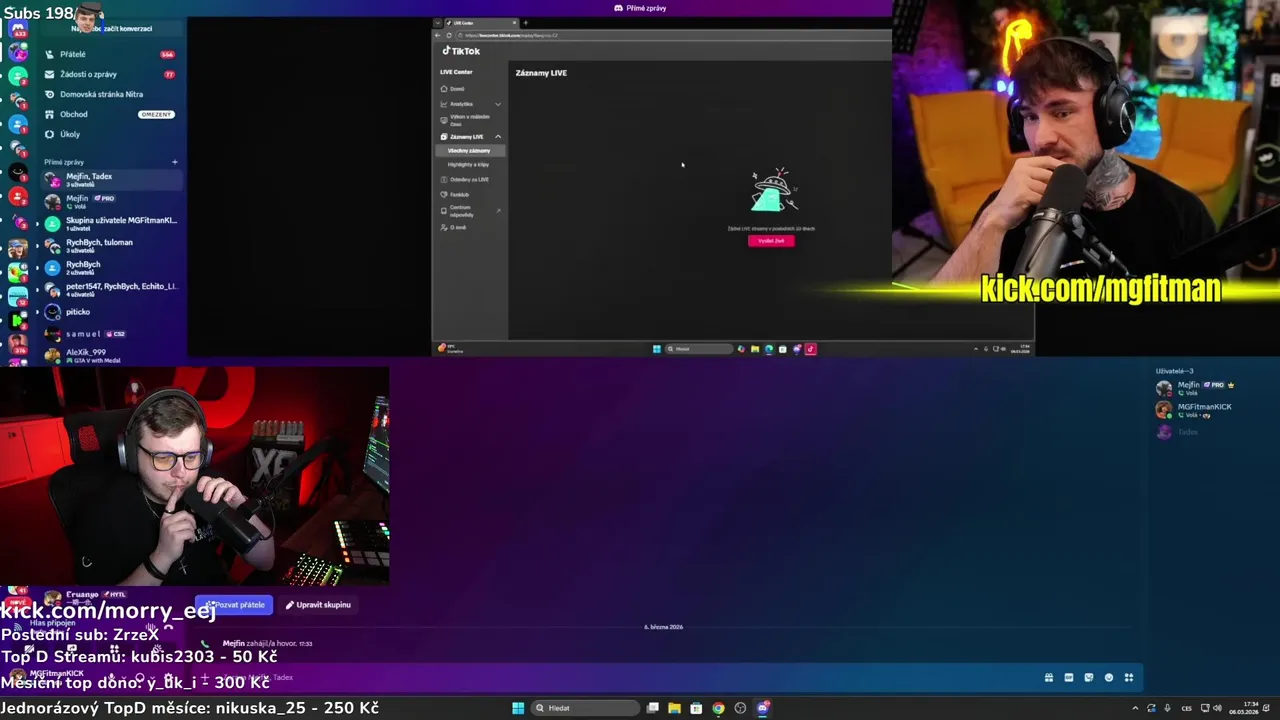The height and width of the screenshot is (720, 1280).
Task: Open File Explorer from taskbar
Action: [x=674, y=708]
